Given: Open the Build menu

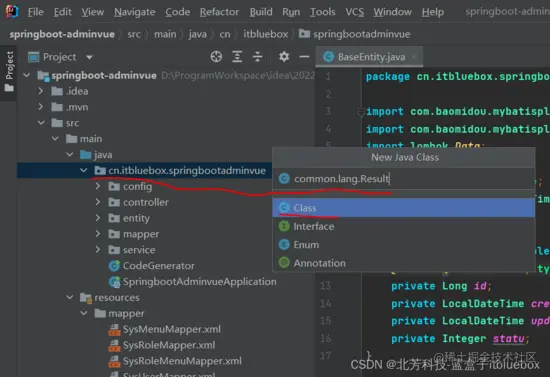Looking at the screenshot, I should (x=261, y=12).
